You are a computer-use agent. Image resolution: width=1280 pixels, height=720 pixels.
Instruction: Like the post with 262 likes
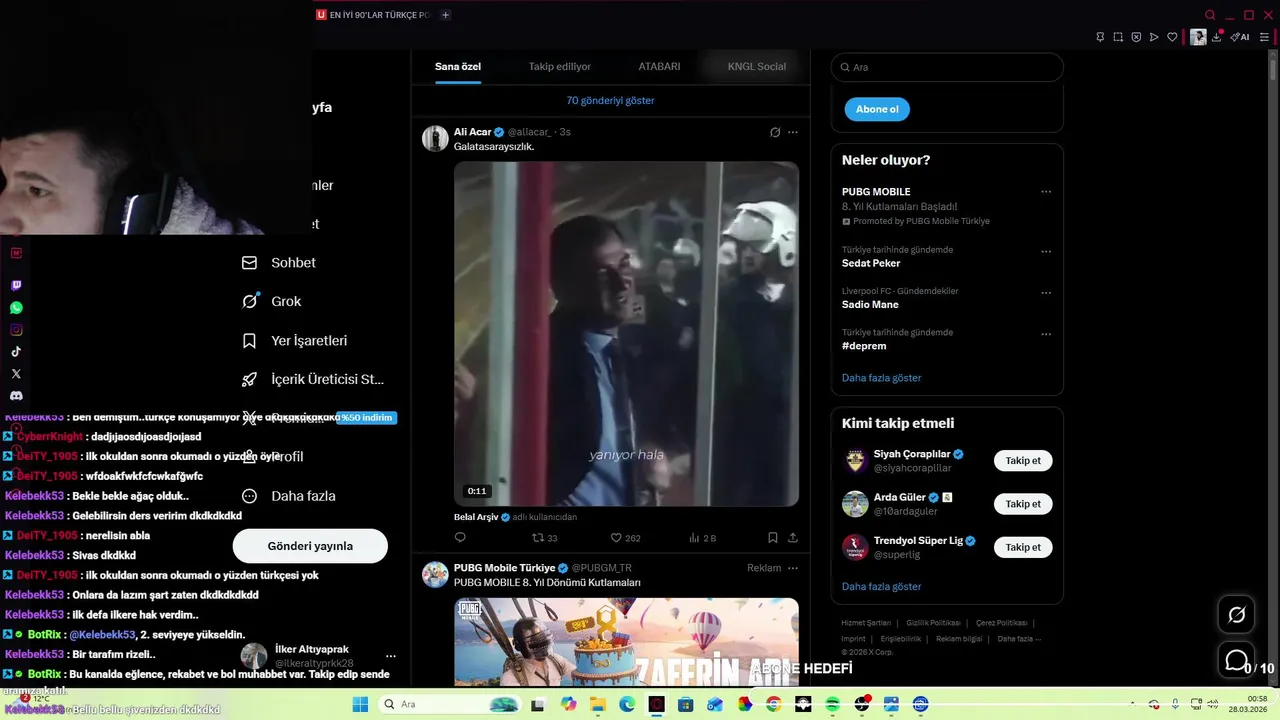point(626,538)
